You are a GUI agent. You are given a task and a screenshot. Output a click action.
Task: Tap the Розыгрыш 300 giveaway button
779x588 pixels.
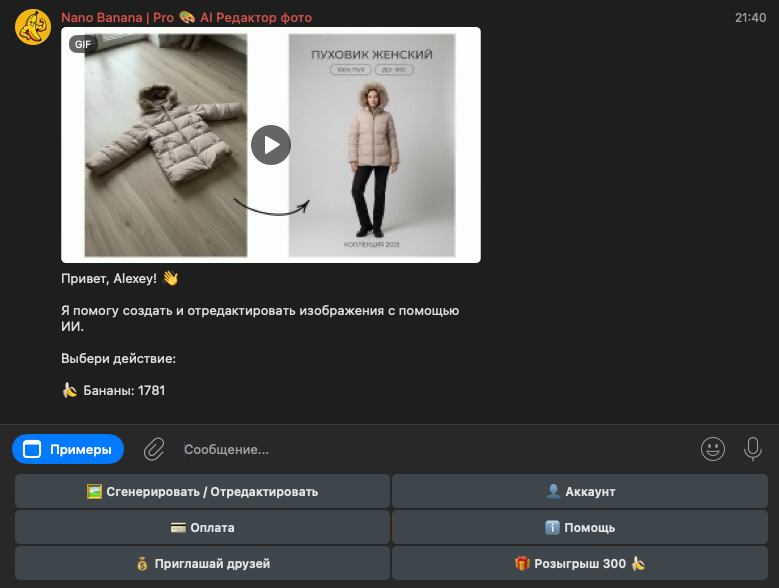(x=579, y=563)
